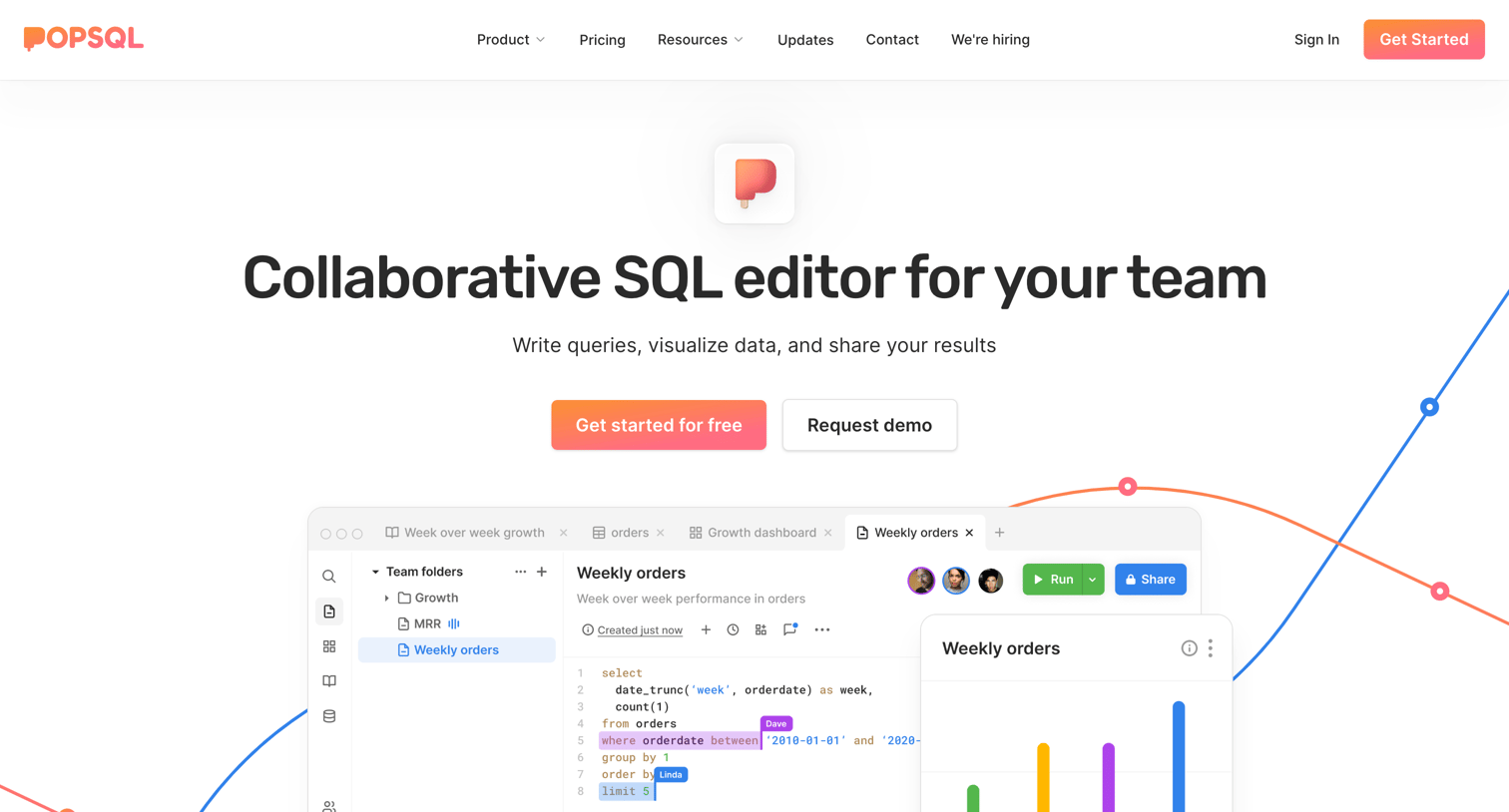Open the Product dropdown menu
This screenshot has width=1509, height=812.
tap(511, 40)
